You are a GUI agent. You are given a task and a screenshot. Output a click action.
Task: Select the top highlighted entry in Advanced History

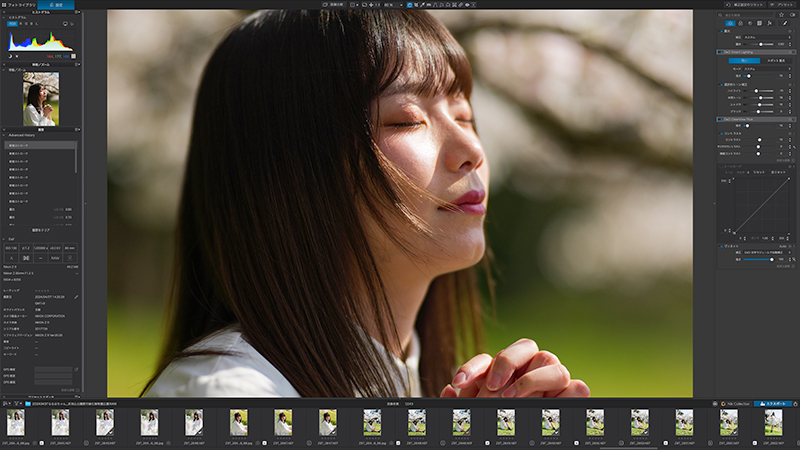(x=40, y=145)
